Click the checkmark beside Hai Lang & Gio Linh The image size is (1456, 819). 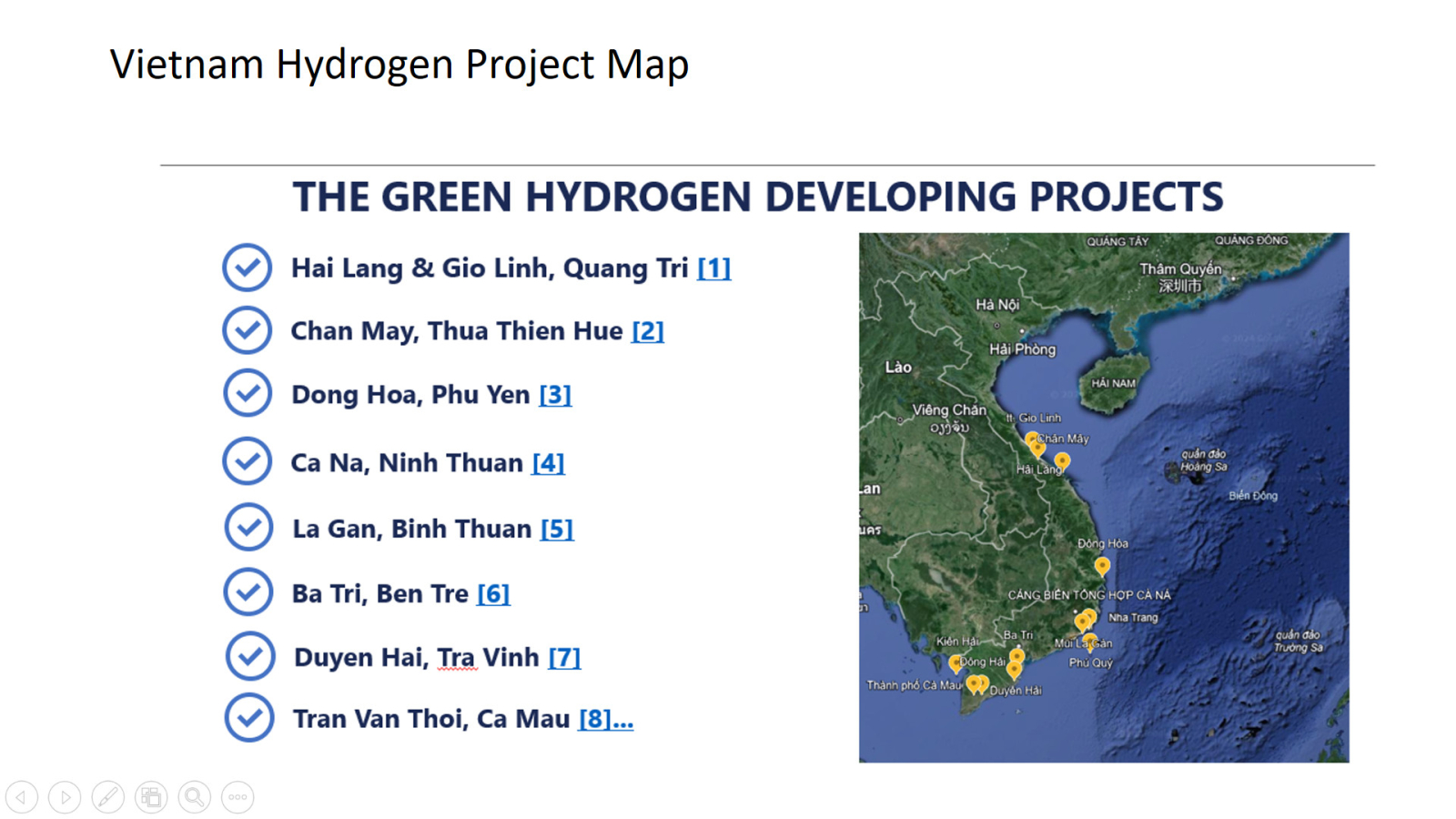tap(247, 268)
